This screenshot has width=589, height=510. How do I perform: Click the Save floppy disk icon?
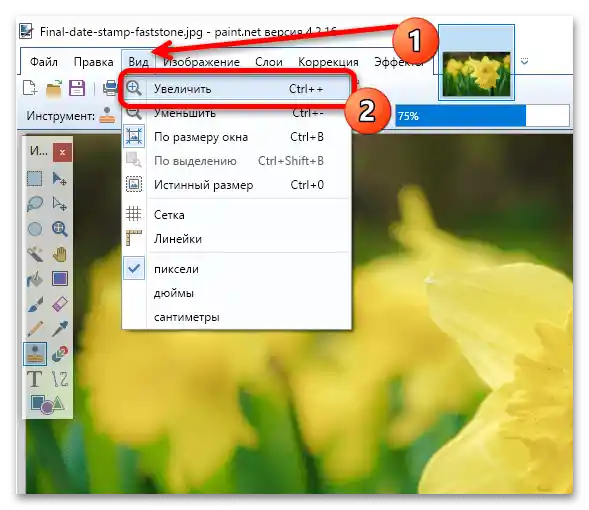point(77,89)
